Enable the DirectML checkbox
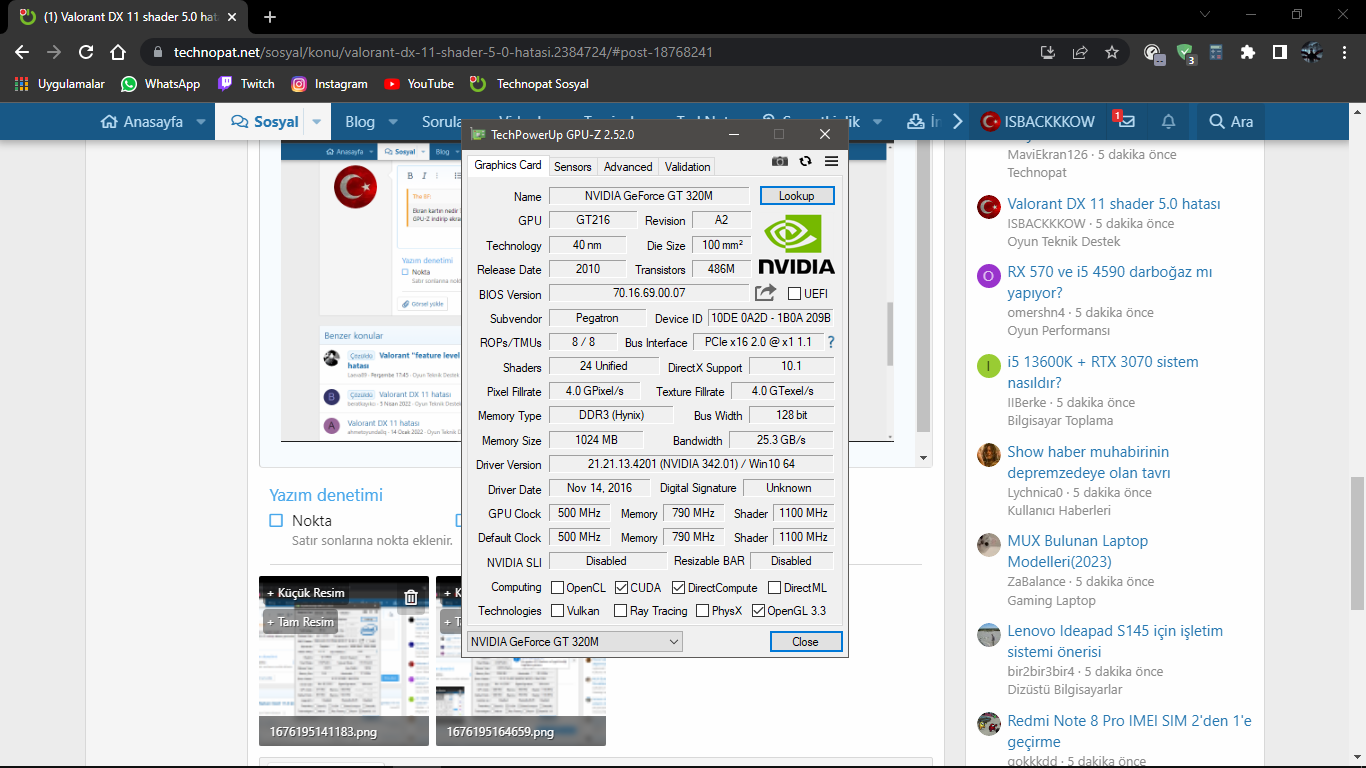1366x768 pixels. point(775,588)
